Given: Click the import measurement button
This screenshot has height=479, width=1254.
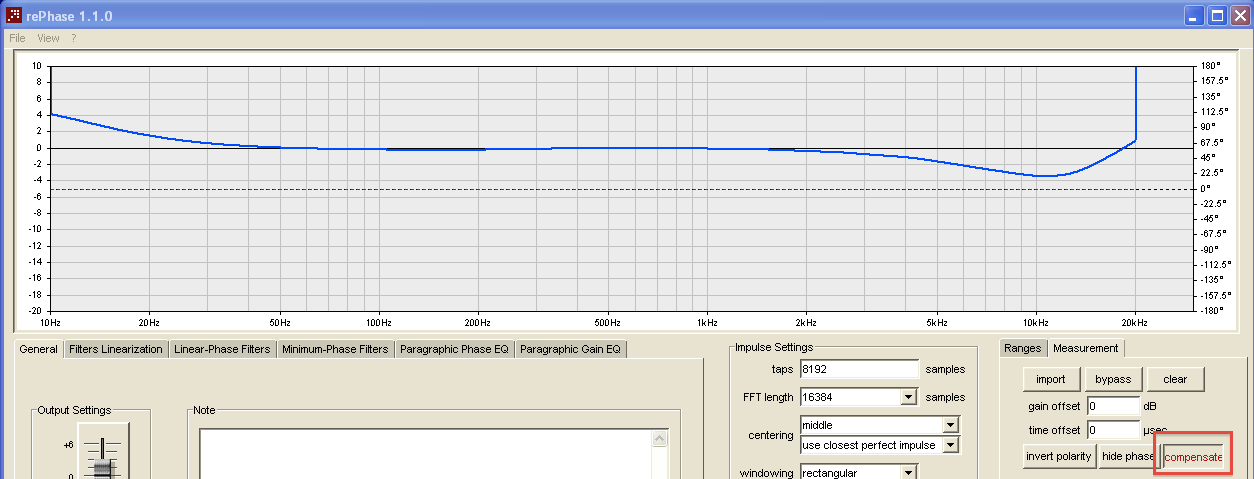Looking at the screenshot, I should (x=1050, y=379).
